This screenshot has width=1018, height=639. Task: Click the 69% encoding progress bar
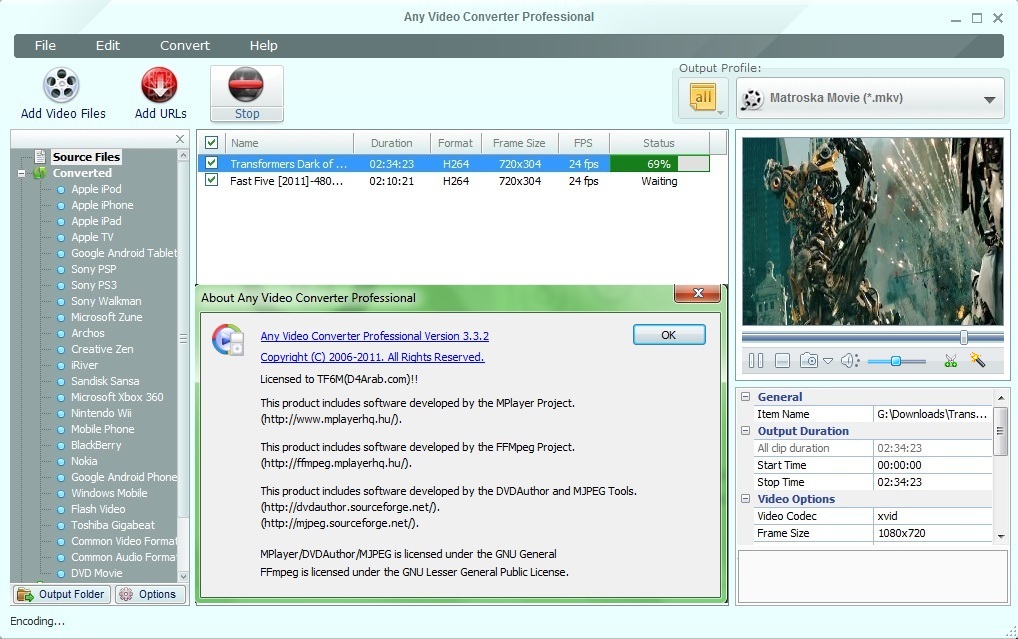[659, 164]
